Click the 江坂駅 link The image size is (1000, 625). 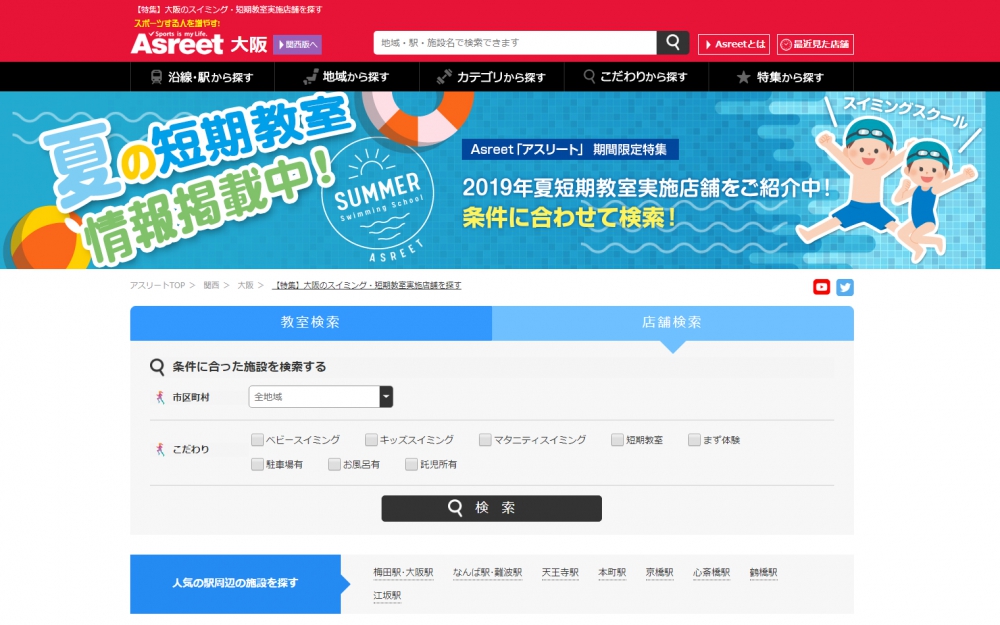[387, 596]
